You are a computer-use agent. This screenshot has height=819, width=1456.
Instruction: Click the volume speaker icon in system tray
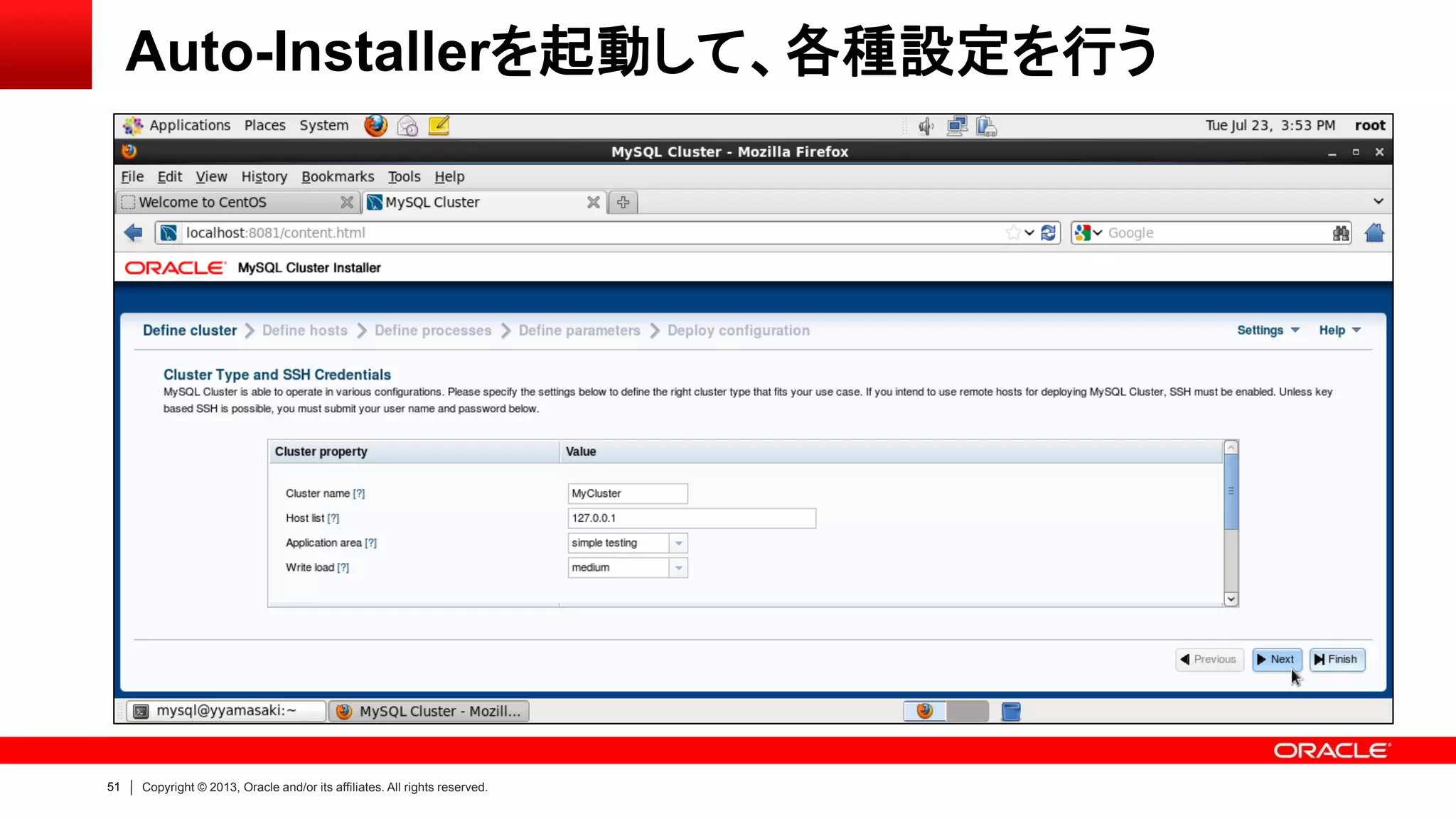pyautogui.click(x=926, y=127)
